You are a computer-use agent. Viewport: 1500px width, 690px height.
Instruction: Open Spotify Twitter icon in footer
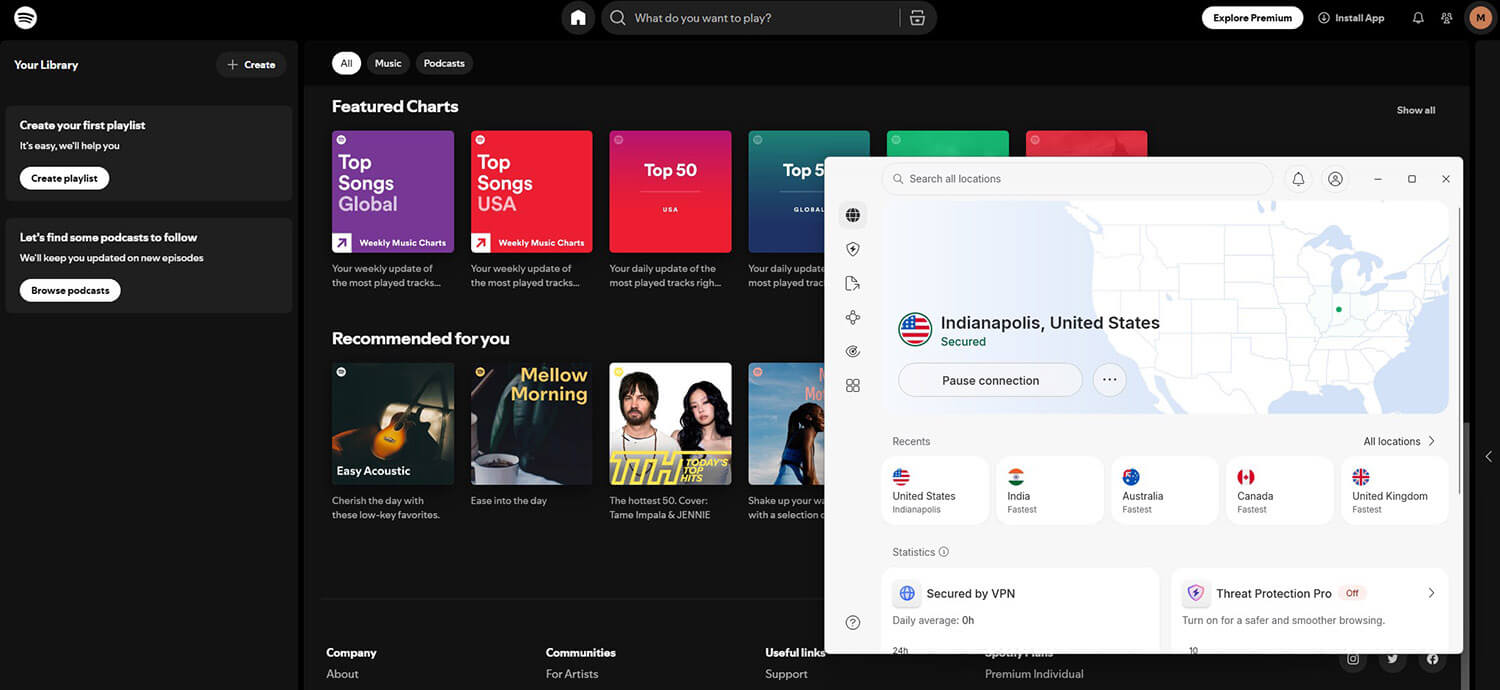[x=1392, y=658]
